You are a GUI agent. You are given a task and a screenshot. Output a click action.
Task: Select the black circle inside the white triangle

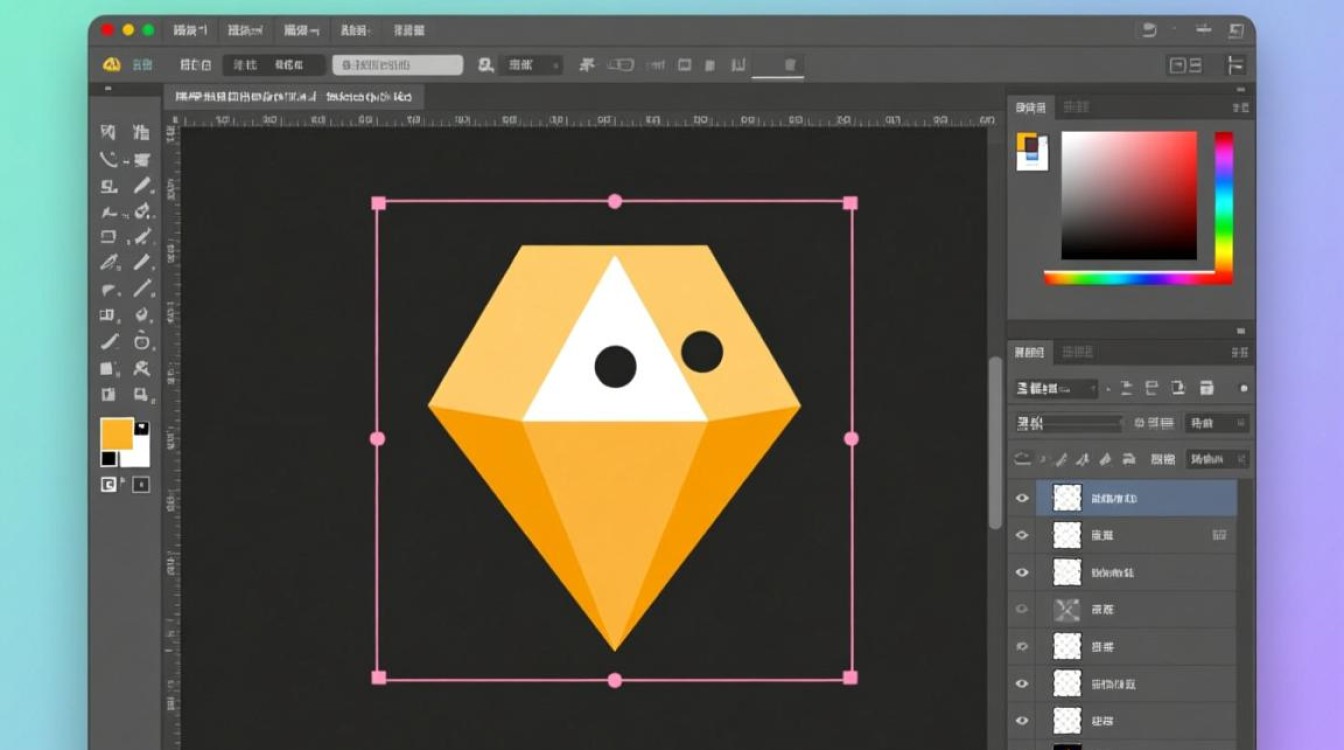click(x=615, y=367)
